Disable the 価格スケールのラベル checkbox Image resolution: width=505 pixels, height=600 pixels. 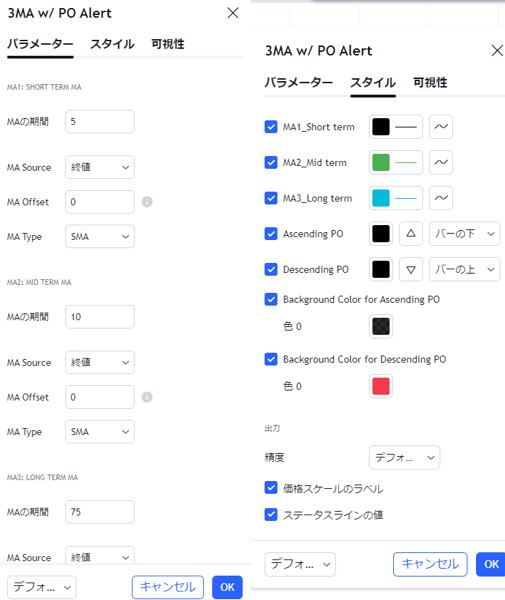coord(271,488)
